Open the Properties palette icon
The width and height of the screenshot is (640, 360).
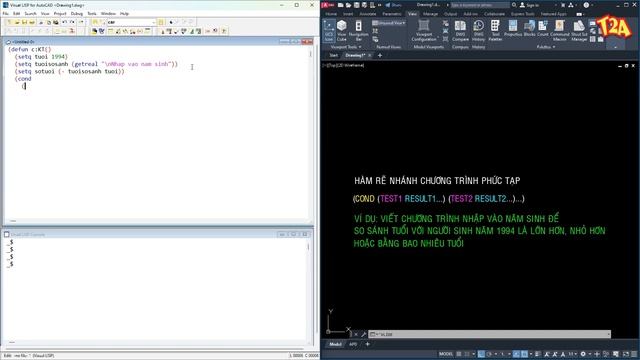point(513,29)
